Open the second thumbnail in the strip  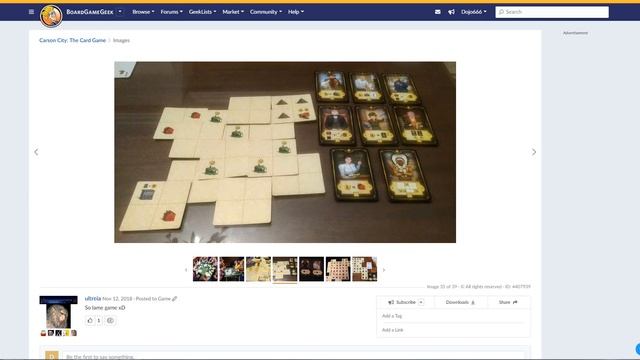232,269
